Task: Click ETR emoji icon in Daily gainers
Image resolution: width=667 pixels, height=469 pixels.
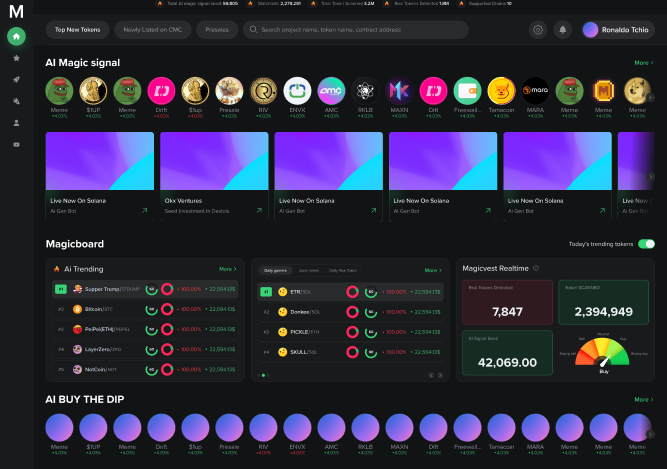Action: (x=282, y=292)
